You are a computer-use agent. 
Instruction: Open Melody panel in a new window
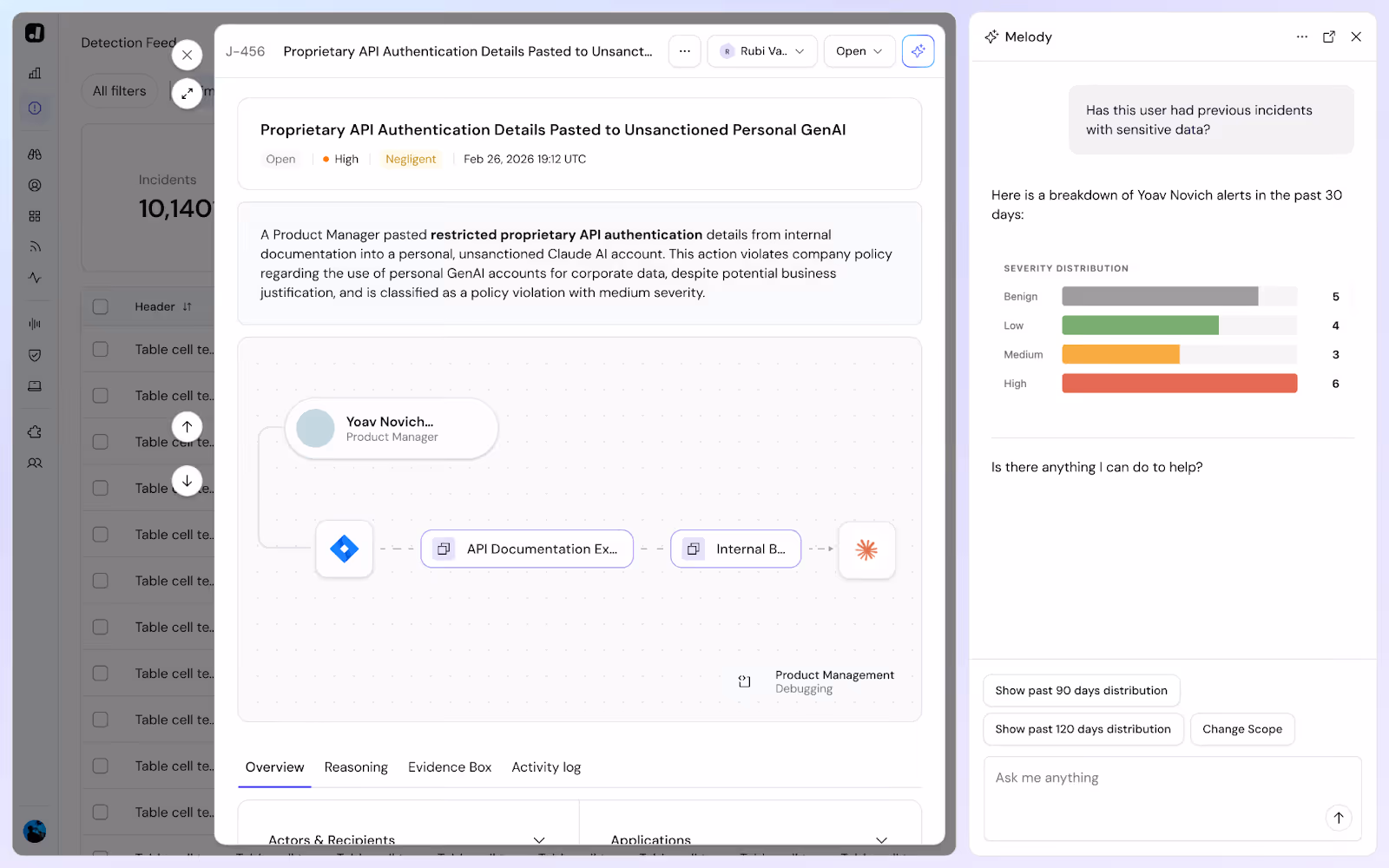click(x=1329, y=36)
